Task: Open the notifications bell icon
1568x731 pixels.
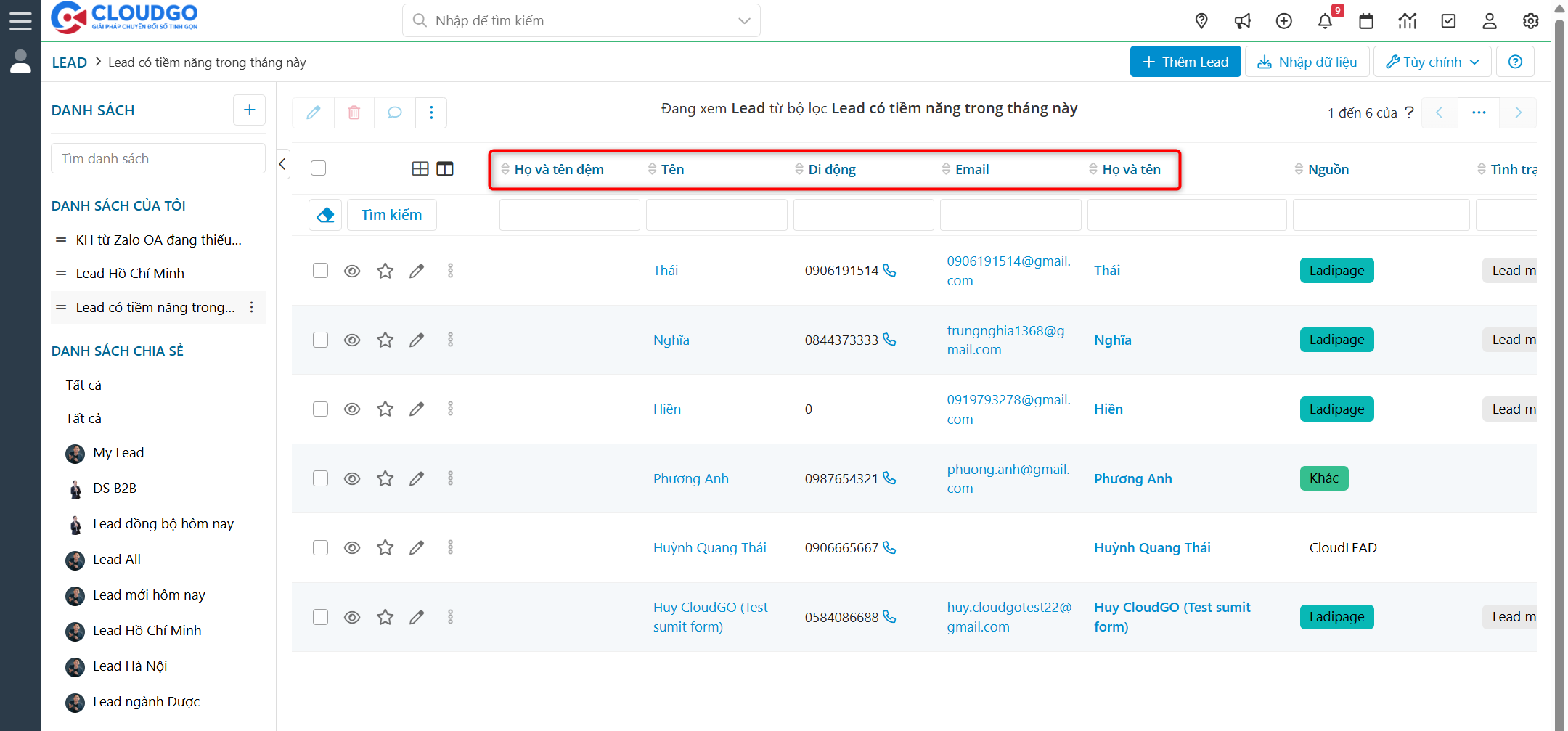Action: pos(1325,21)
